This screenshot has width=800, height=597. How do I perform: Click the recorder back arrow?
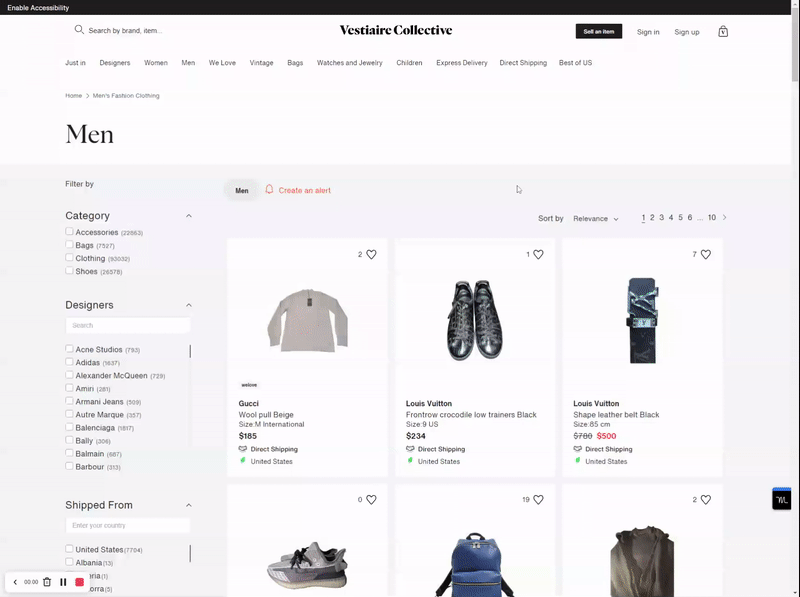[x=15, y=582]
